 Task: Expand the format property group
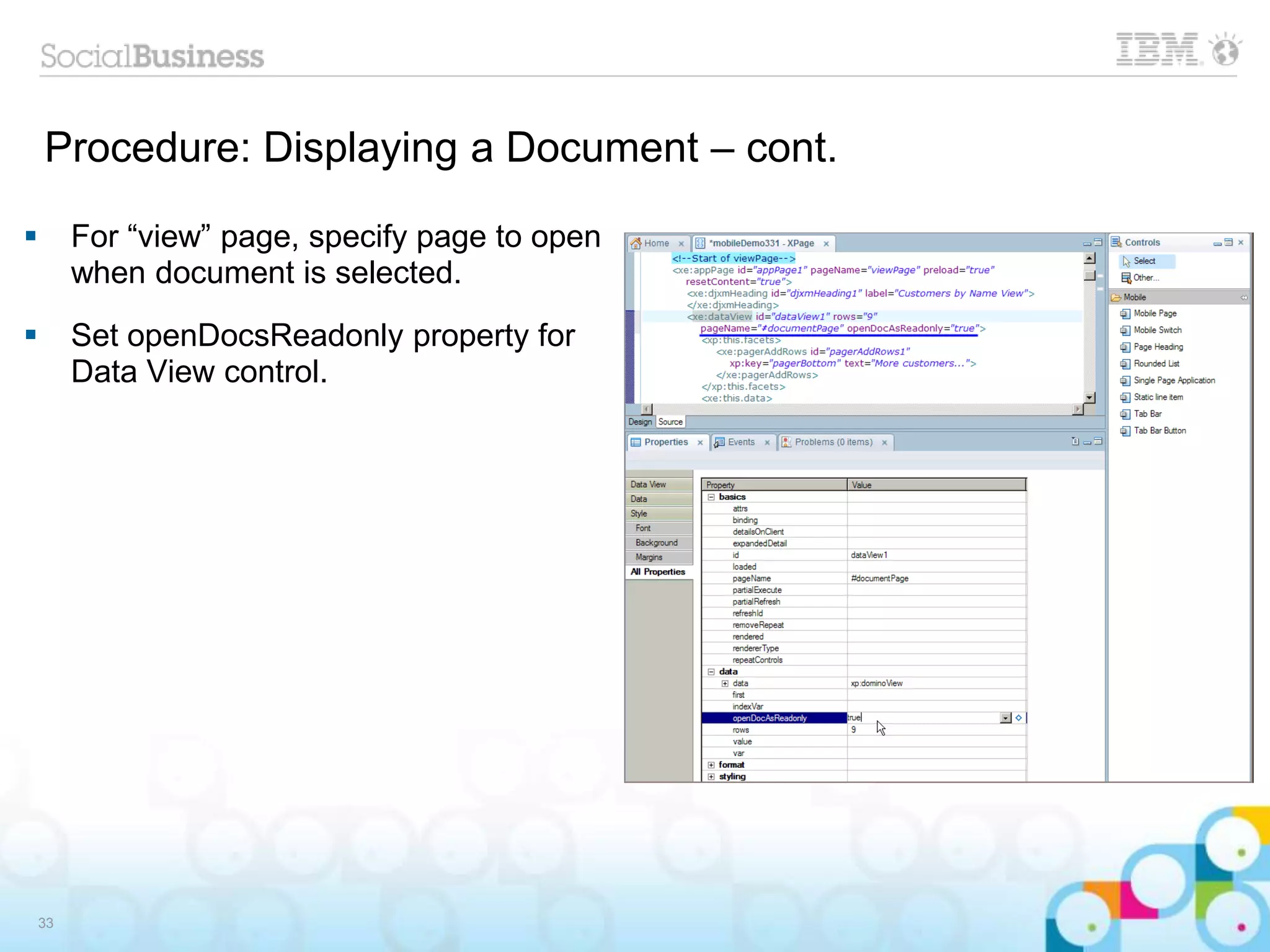pos(711,765)
